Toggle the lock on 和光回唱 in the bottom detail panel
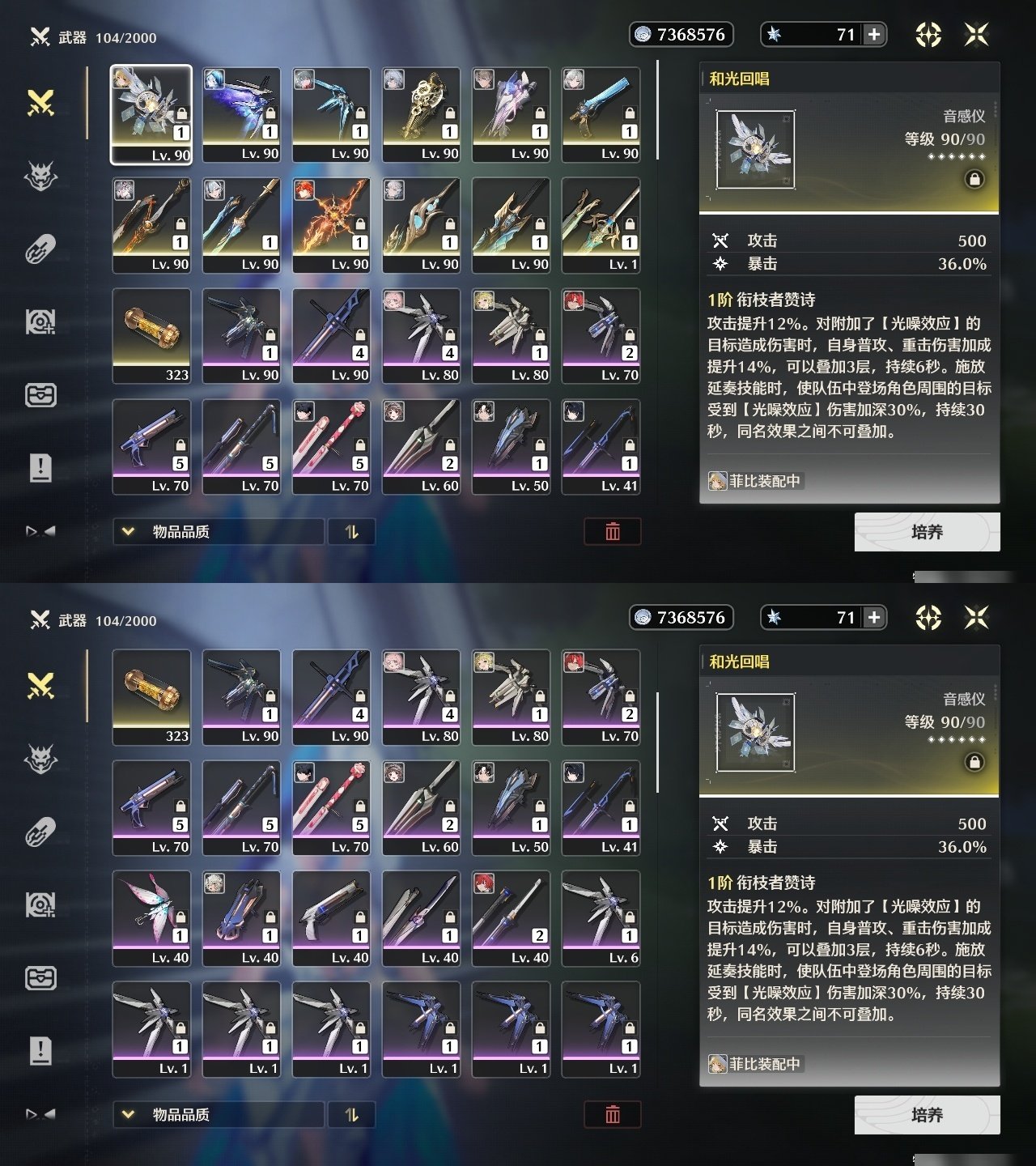Image resolution: width=1036 pixels, height=1166 pixels. point(974,762)
